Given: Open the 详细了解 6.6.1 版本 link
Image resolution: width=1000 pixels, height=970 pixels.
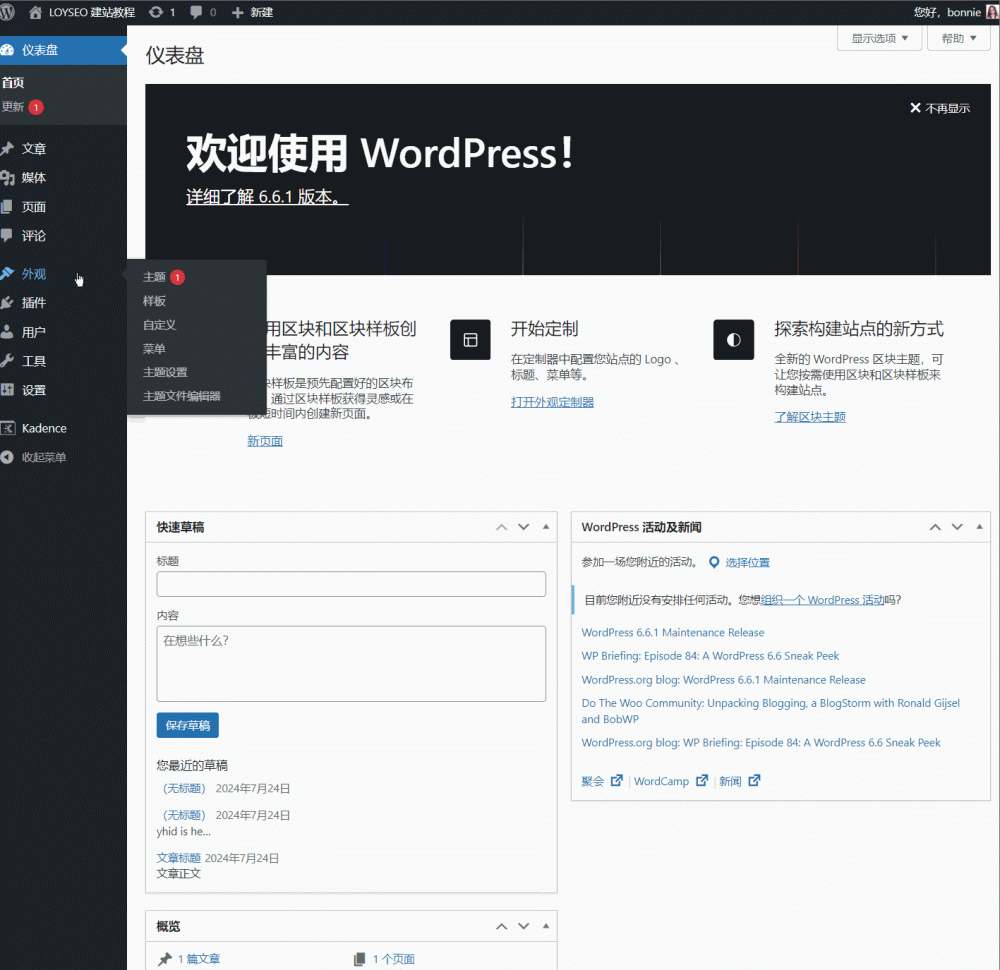Looking at the screenshot, I should tap(267, 197).
